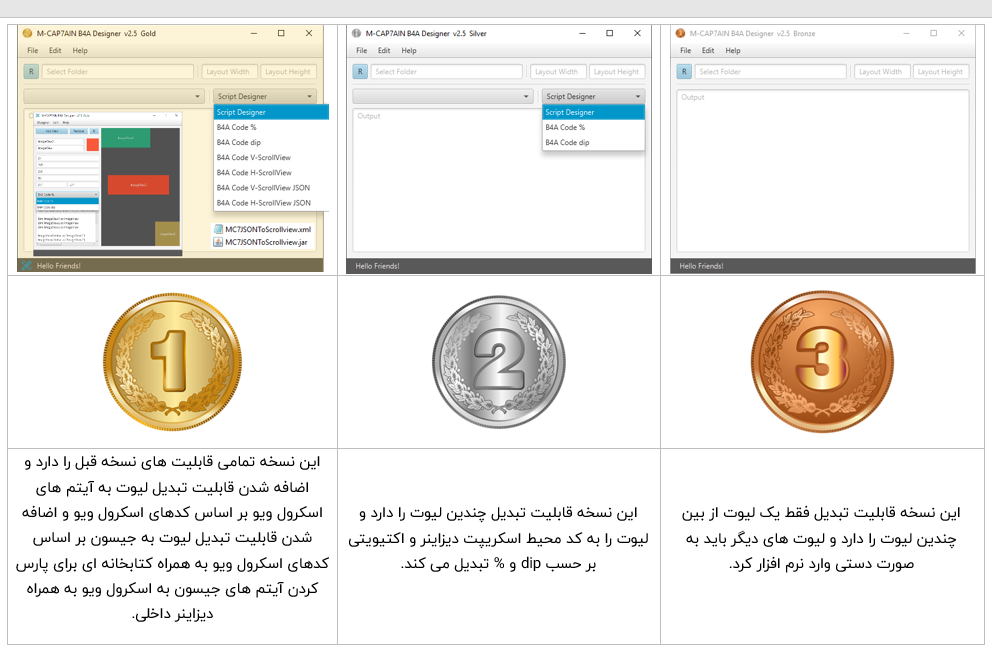Select B4A Code V-ScrollView JSON option

(264, 188)
